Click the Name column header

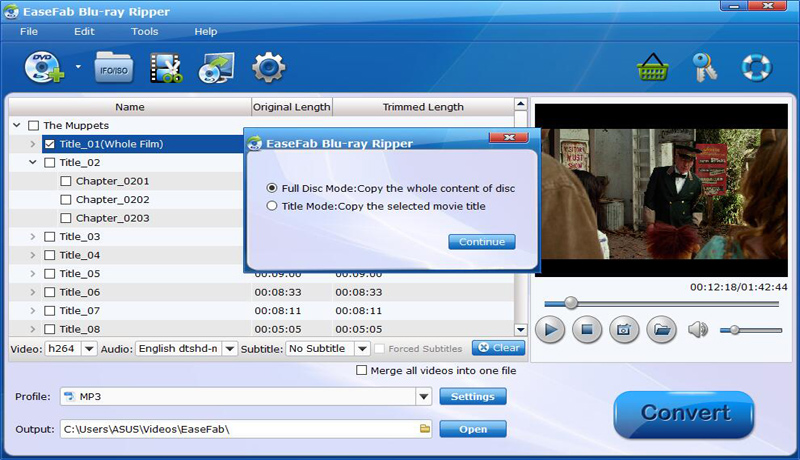coord(130,107)
